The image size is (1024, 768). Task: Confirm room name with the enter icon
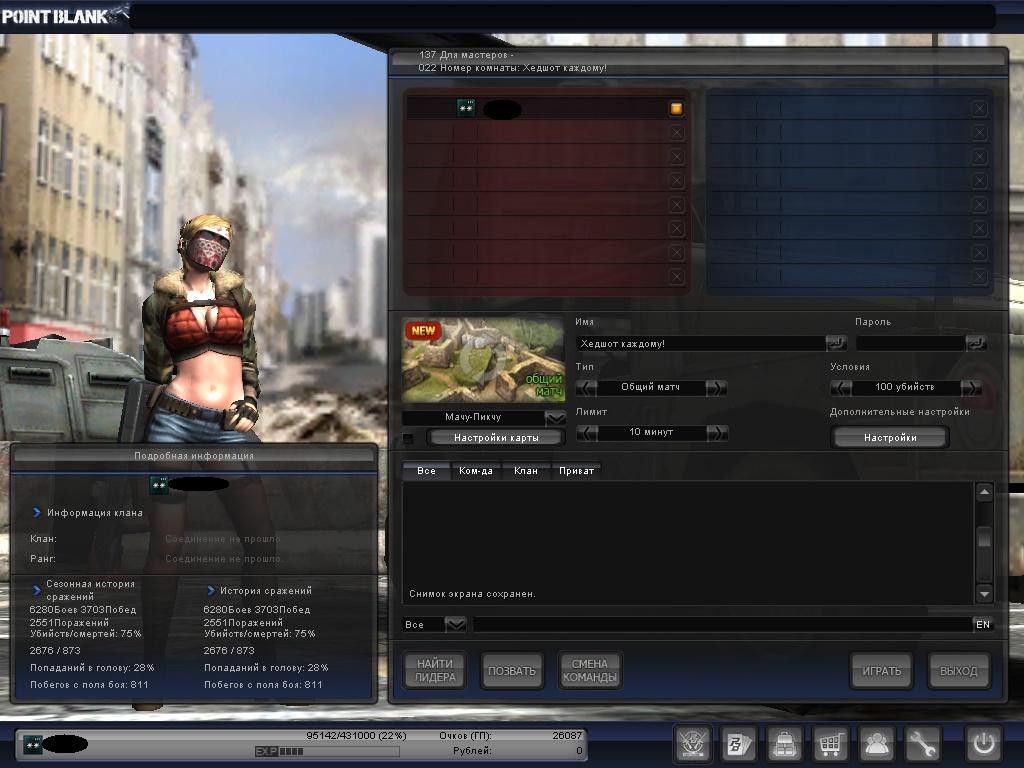tap(835, 343)
